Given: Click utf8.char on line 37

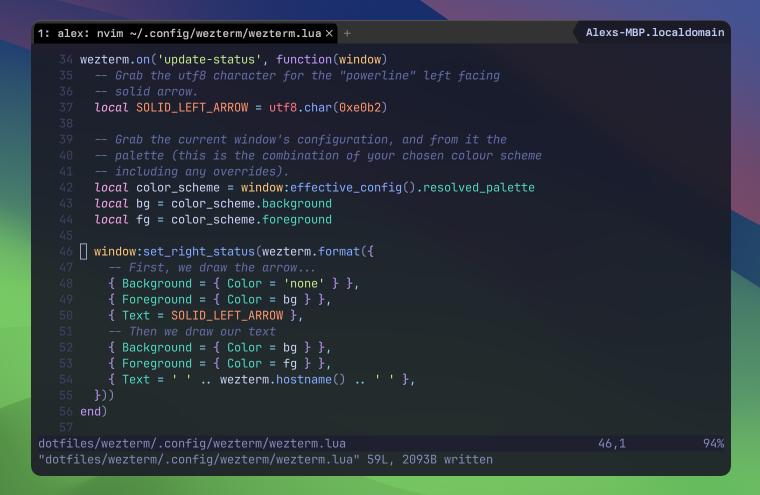Looking at the screenshot, I should 301,108.
